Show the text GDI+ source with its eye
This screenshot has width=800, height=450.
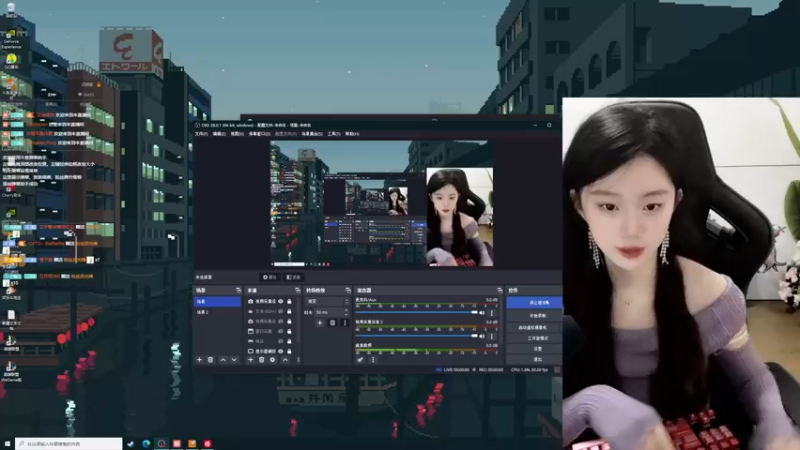(x=281, y=311)
